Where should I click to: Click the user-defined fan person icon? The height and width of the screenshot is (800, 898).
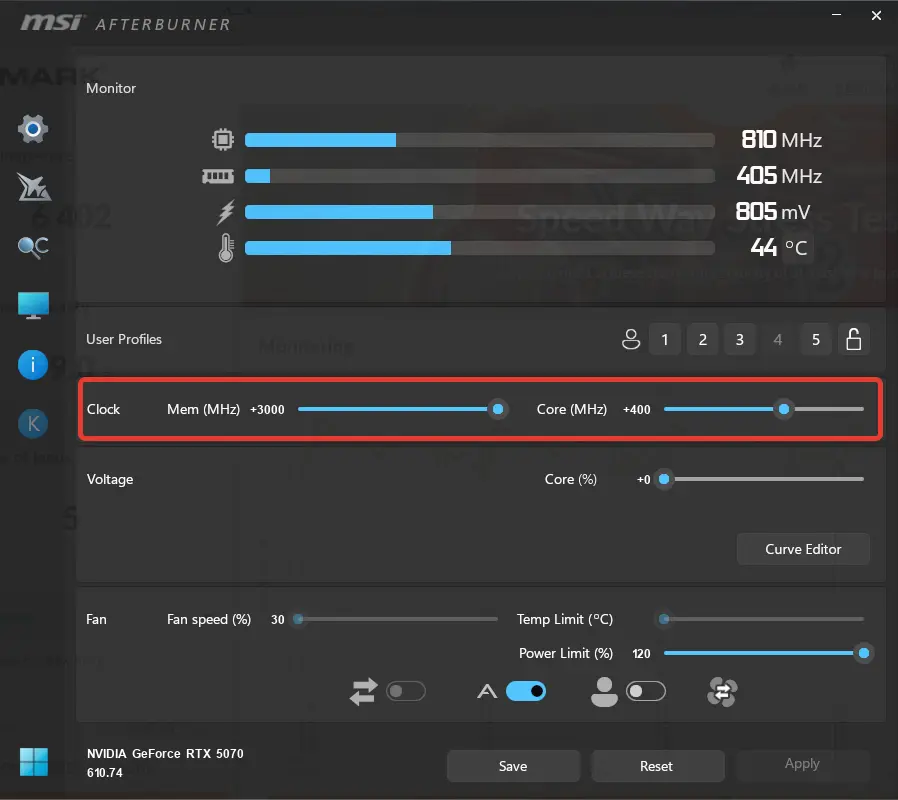(604, 692)
